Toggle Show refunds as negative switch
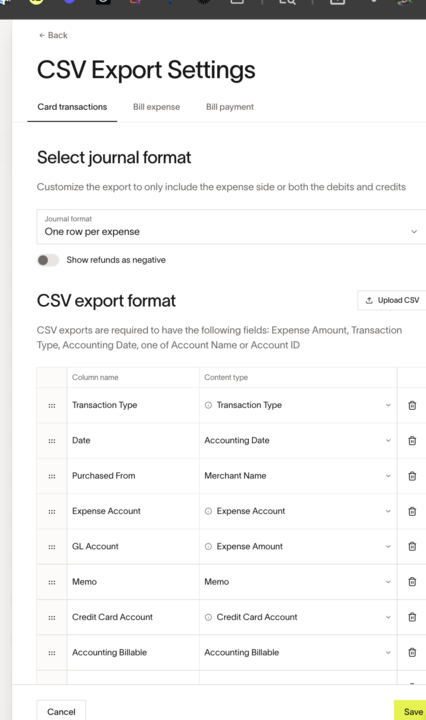The width and height of the screenshot is (426, 720). point(48,260)
